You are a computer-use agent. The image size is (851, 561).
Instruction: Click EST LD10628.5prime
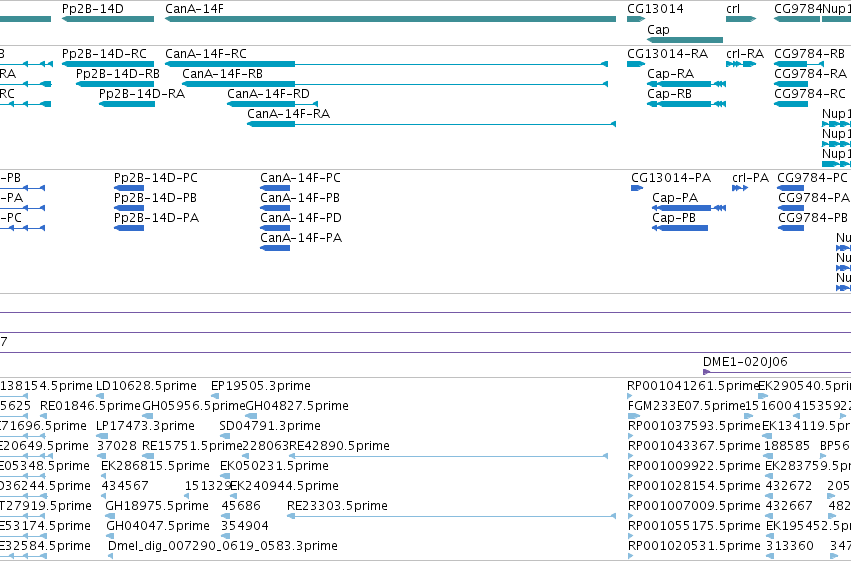coord(146,386)
